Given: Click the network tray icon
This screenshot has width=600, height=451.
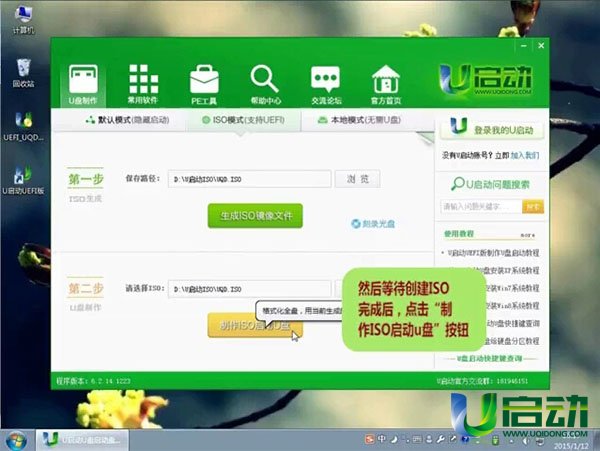Looking at the screenshot, I should tap(539, 441).
